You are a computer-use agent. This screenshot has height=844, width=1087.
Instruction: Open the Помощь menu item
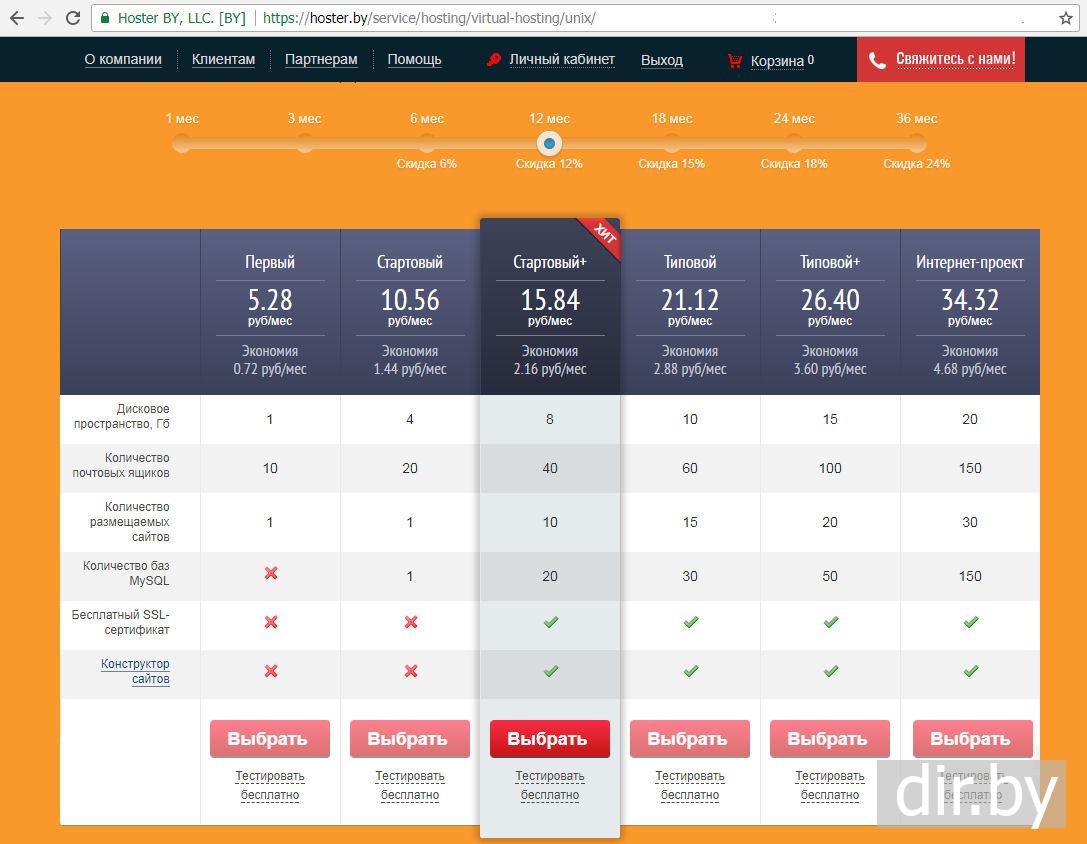point(414,60)
